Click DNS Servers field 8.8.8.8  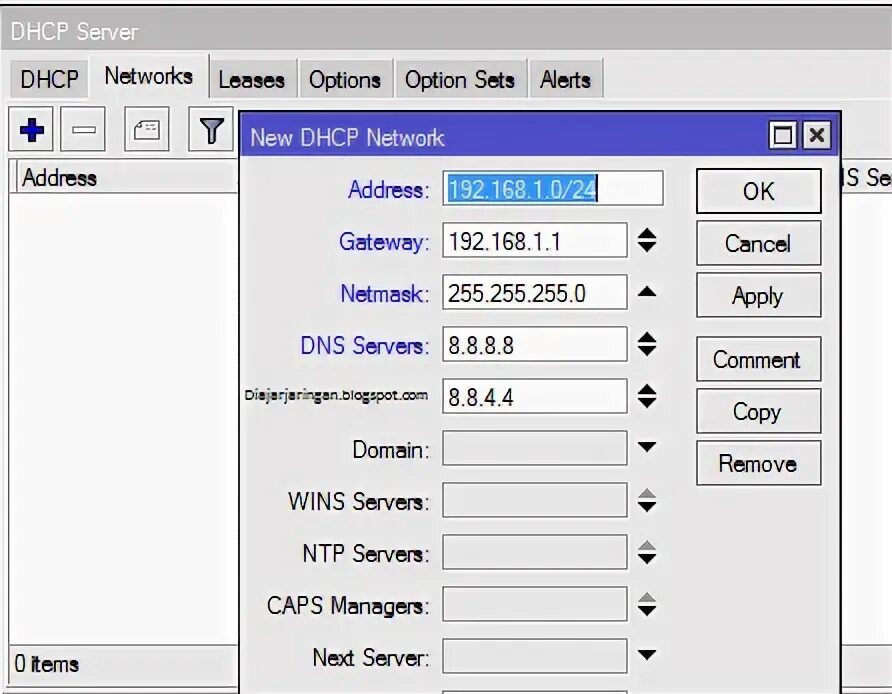(x=535, y=344)
